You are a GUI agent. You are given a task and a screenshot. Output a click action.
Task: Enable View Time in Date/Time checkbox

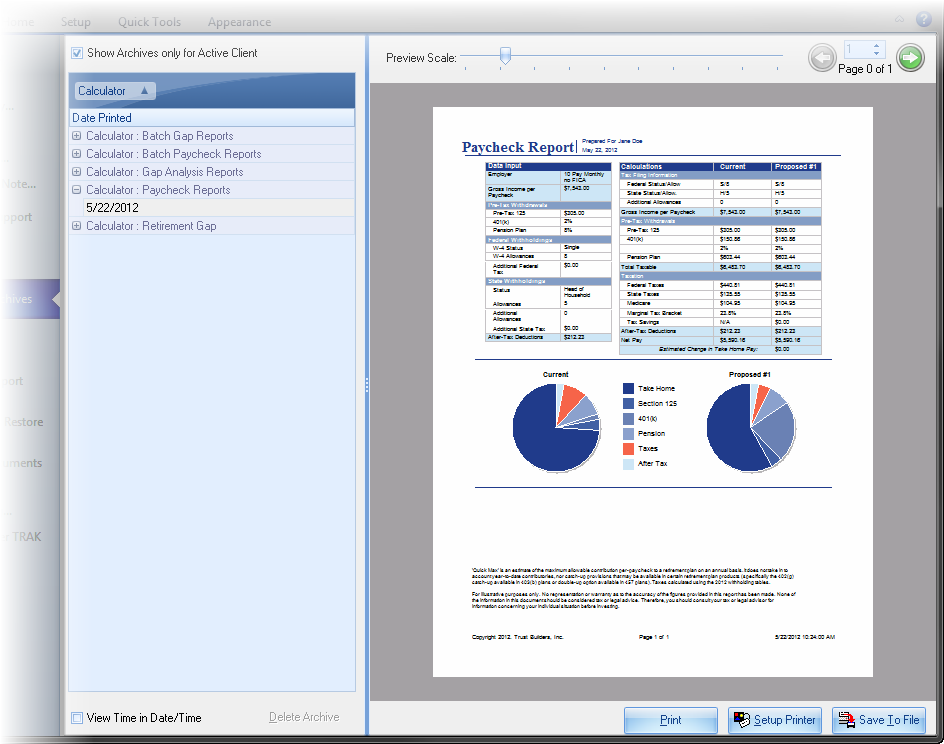(77, 717)
